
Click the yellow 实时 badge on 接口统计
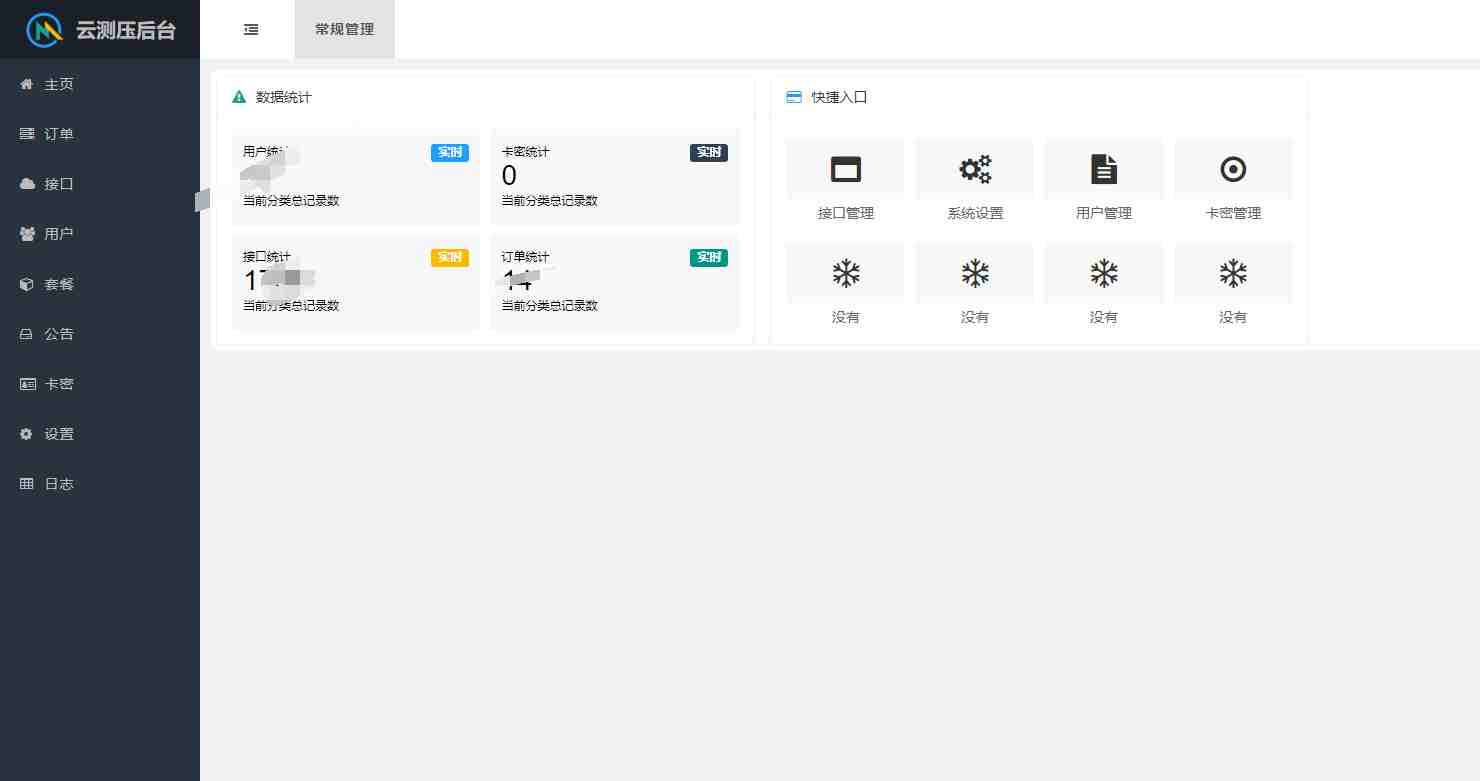(450, 258)
